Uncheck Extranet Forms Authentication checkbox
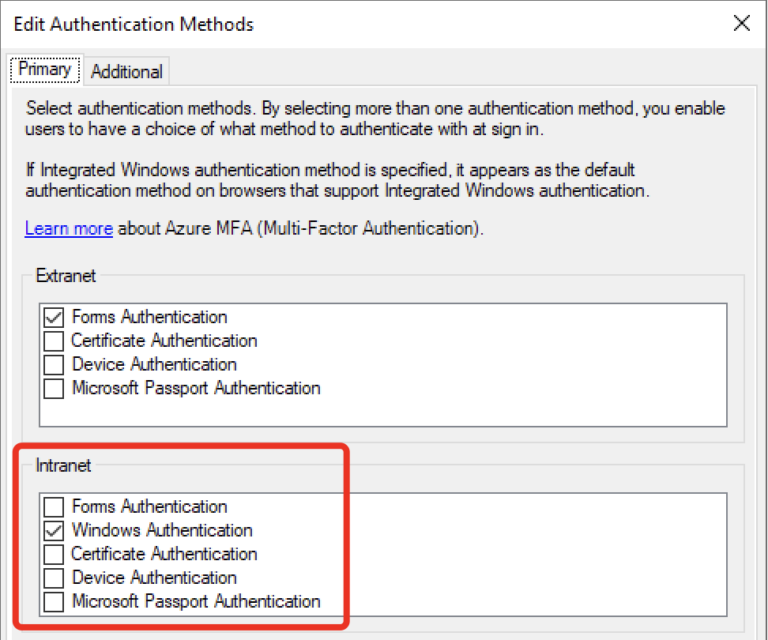Image resolution: width=768 pixels, height=640 pixels. (x=53, y=317)
